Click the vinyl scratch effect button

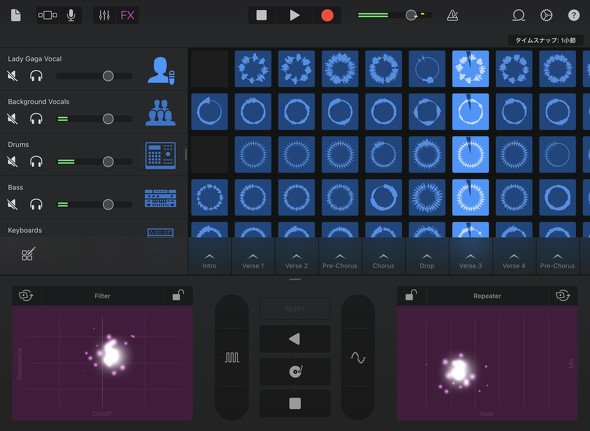point(295,371)
